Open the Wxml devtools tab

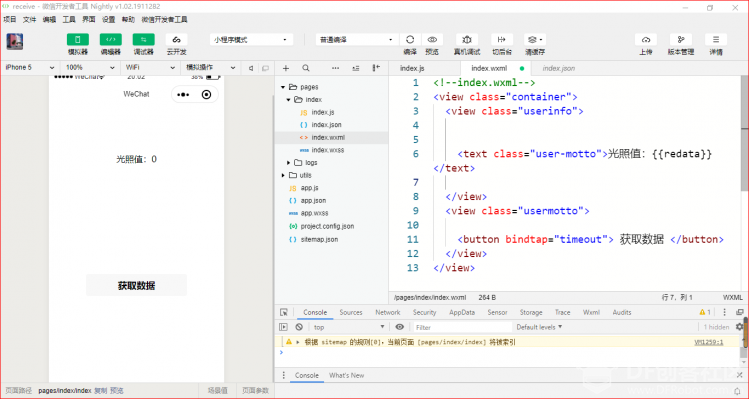[x=591, y=312]
